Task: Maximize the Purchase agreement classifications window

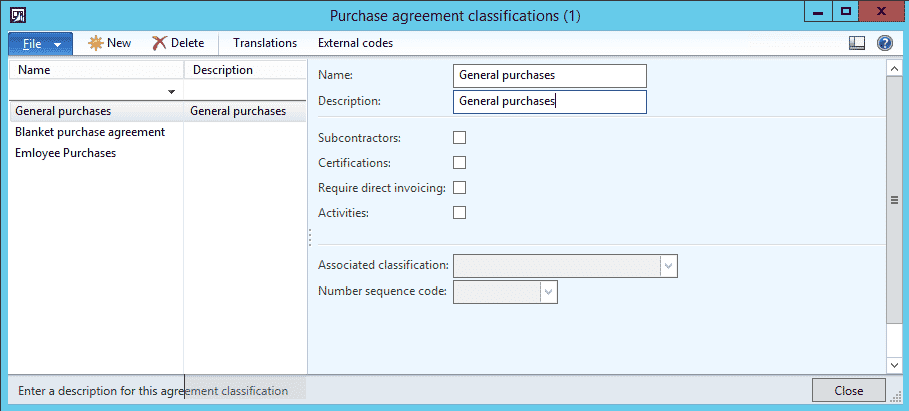Action: click(846, 12)
